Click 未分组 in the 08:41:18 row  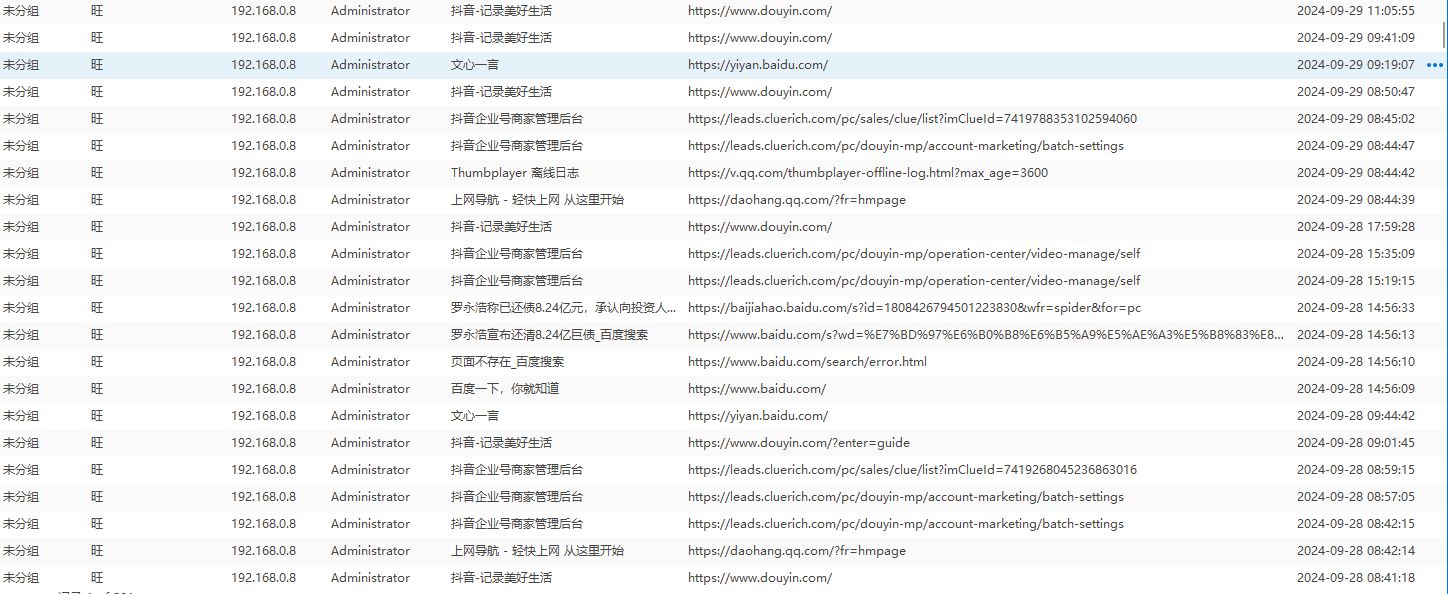point(21,578)
